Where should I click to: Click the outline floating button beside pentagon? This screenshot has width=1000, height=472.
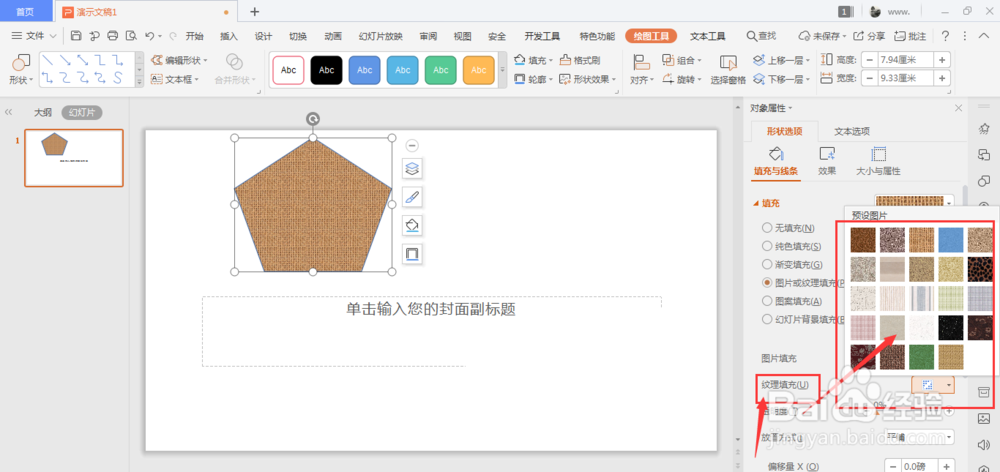(412, 254)
